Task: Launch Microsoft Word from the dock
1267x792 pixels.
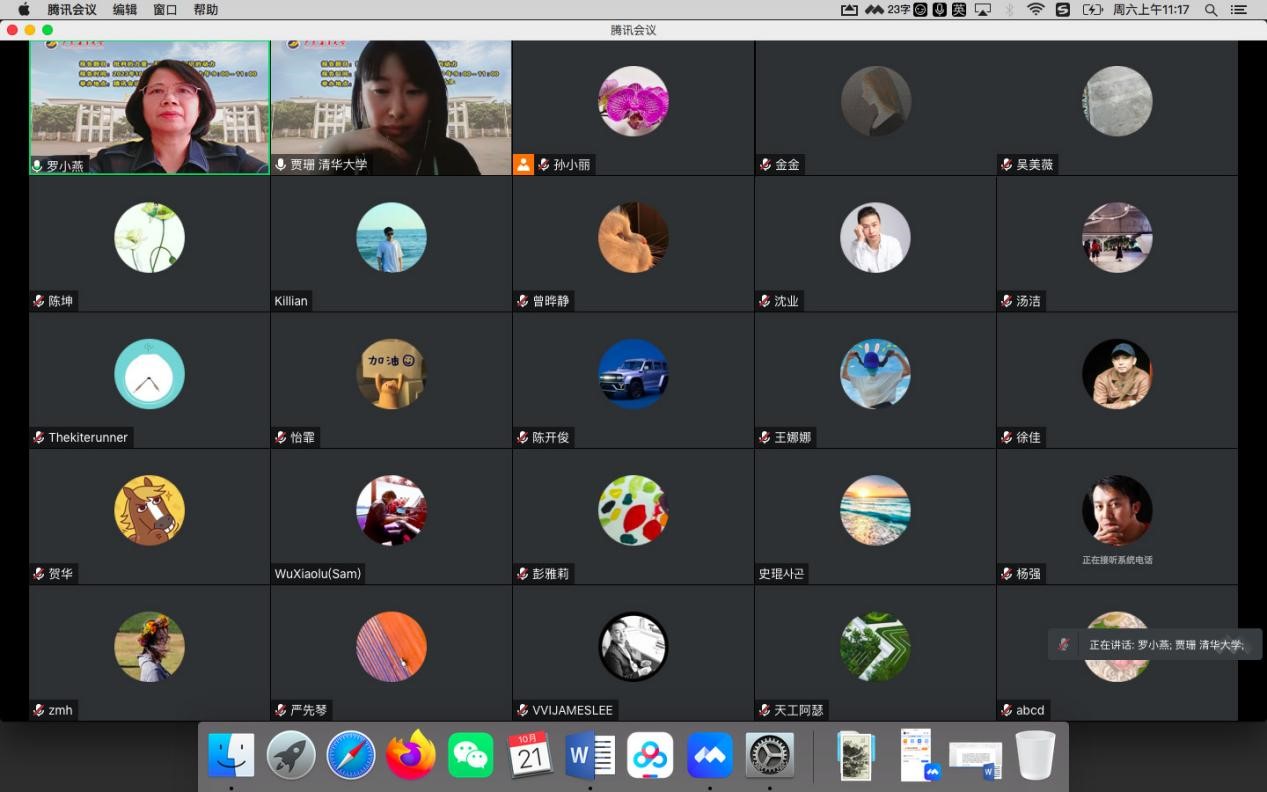Action: (590, 755)
